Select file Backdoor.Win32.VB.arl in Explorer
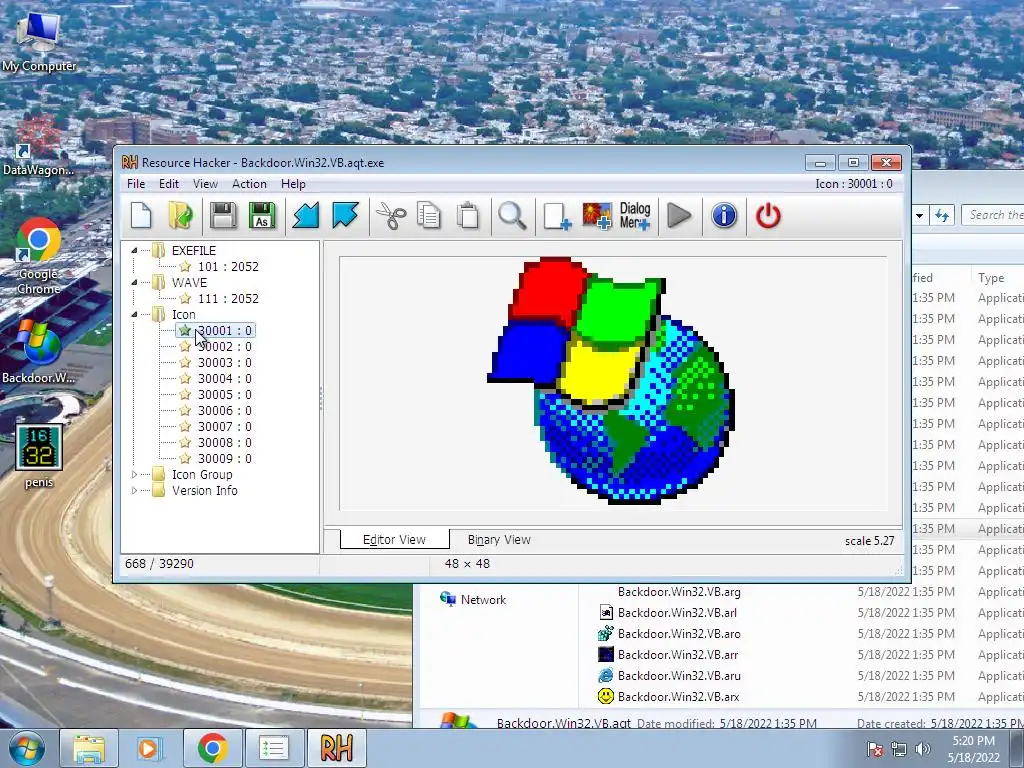1024x768 pixels. [677, 613]
